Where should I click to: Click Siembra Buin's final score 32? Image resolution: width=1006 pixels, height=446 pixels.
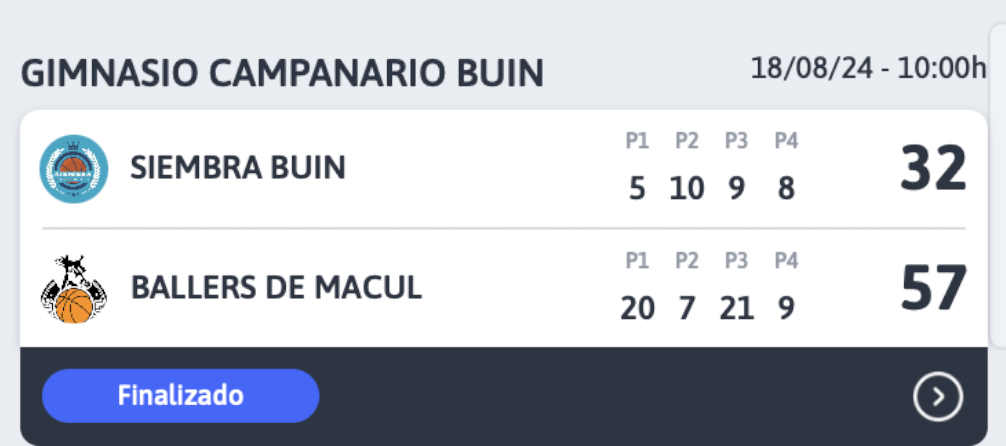point(934,169)
